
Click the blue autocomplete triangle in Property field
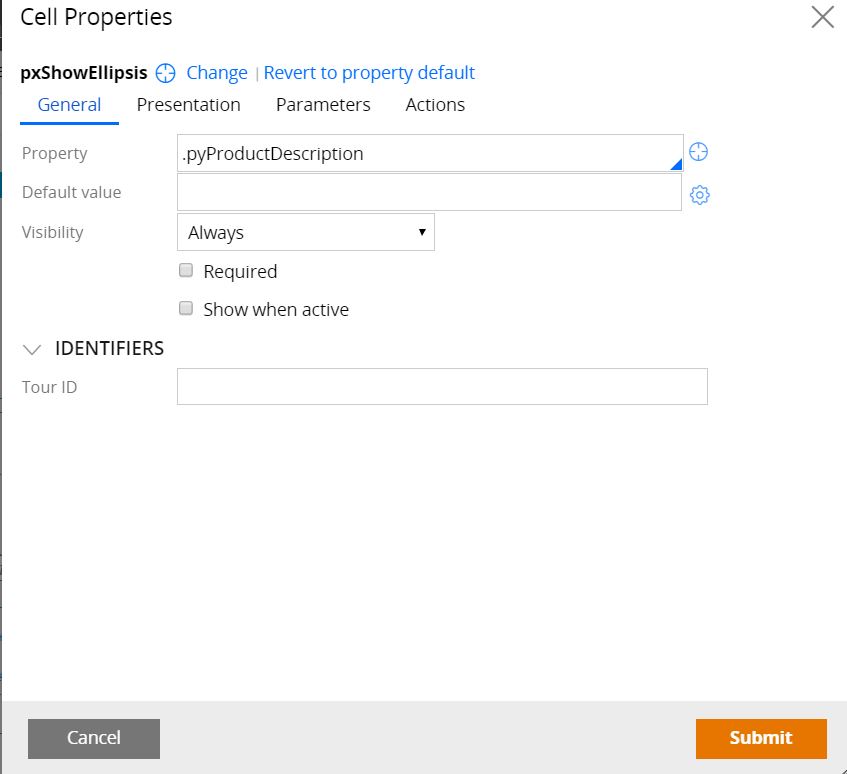tap(676, 164)
